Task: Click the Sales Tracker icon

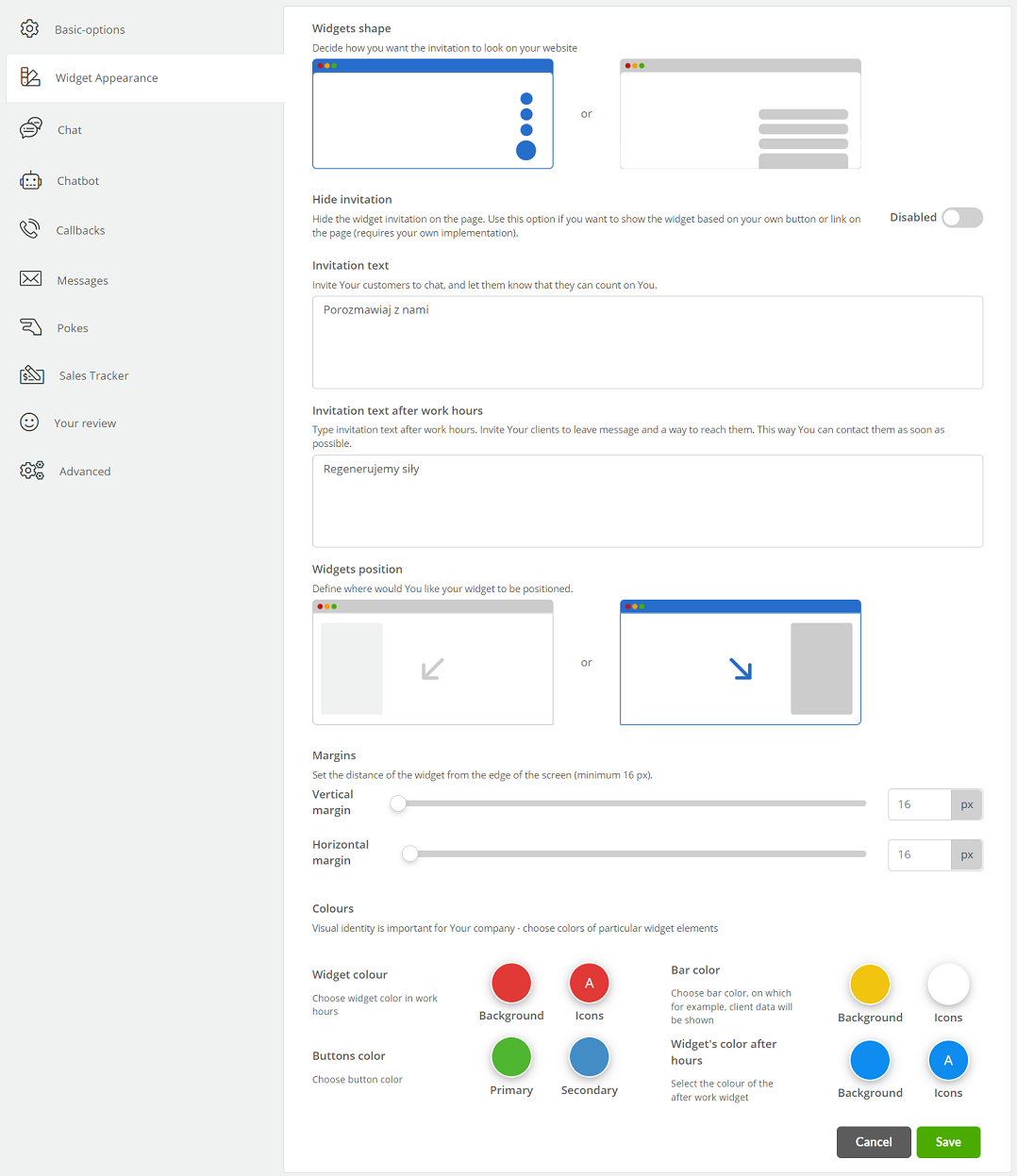Action: tap(32, 374)
